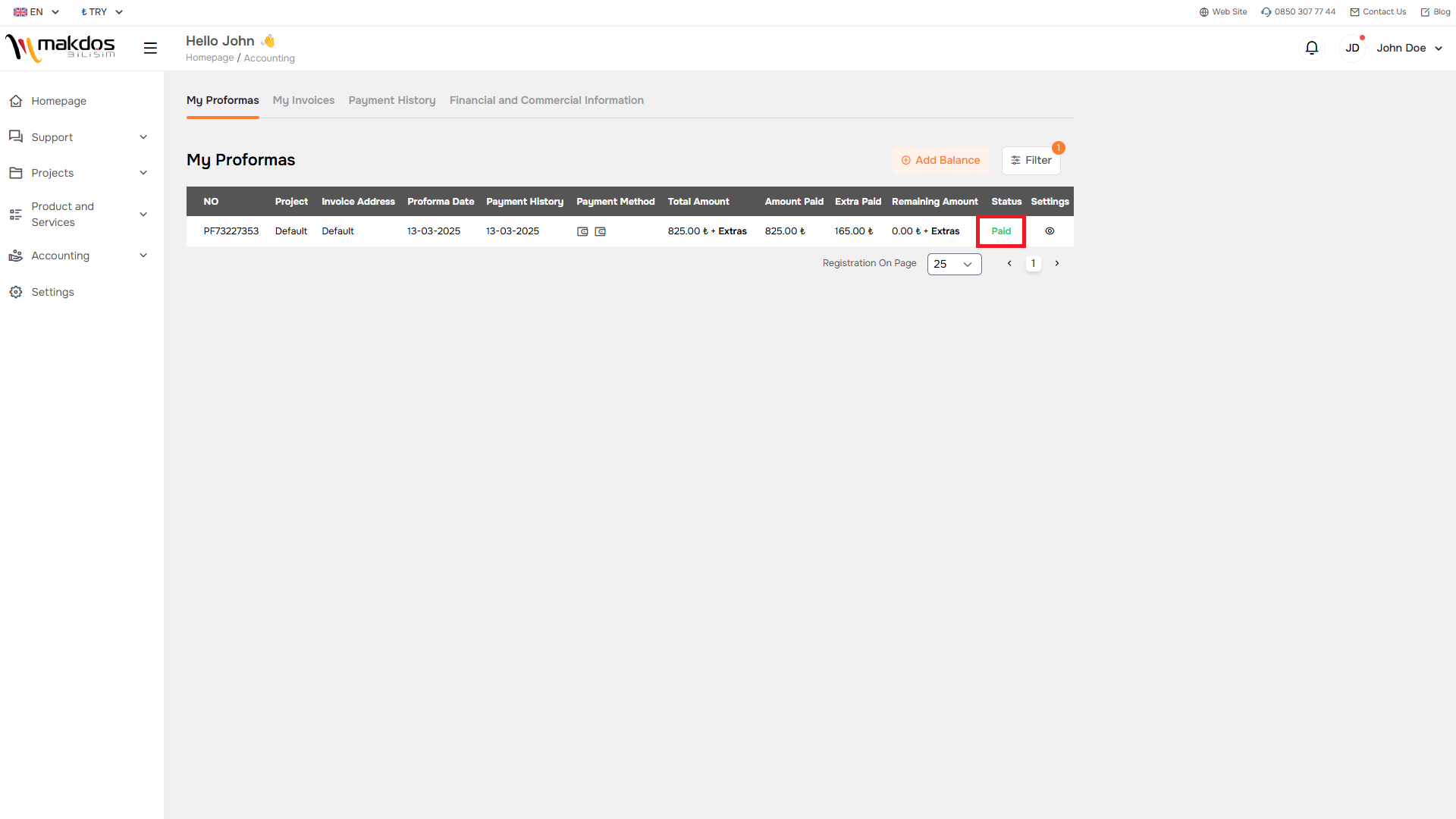The width and height of the screenshot is (1456, 819).
Task: Click the Homepage house icon in sidebar
Action: [x=16, y=101]
